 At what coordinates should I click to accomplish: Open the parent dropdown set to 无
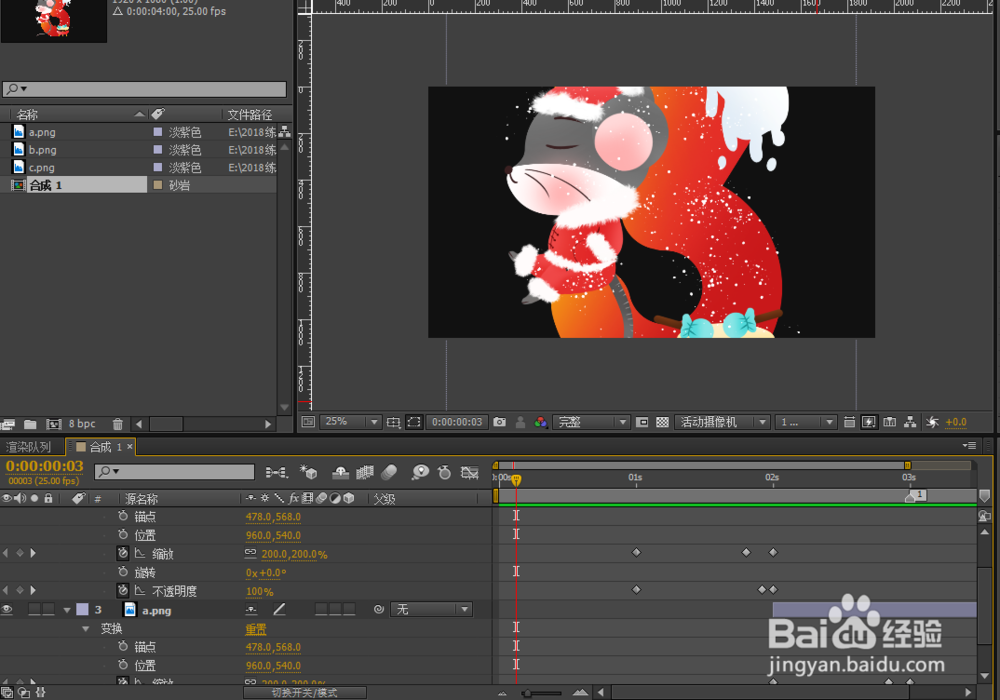click(x=431, y=609)
